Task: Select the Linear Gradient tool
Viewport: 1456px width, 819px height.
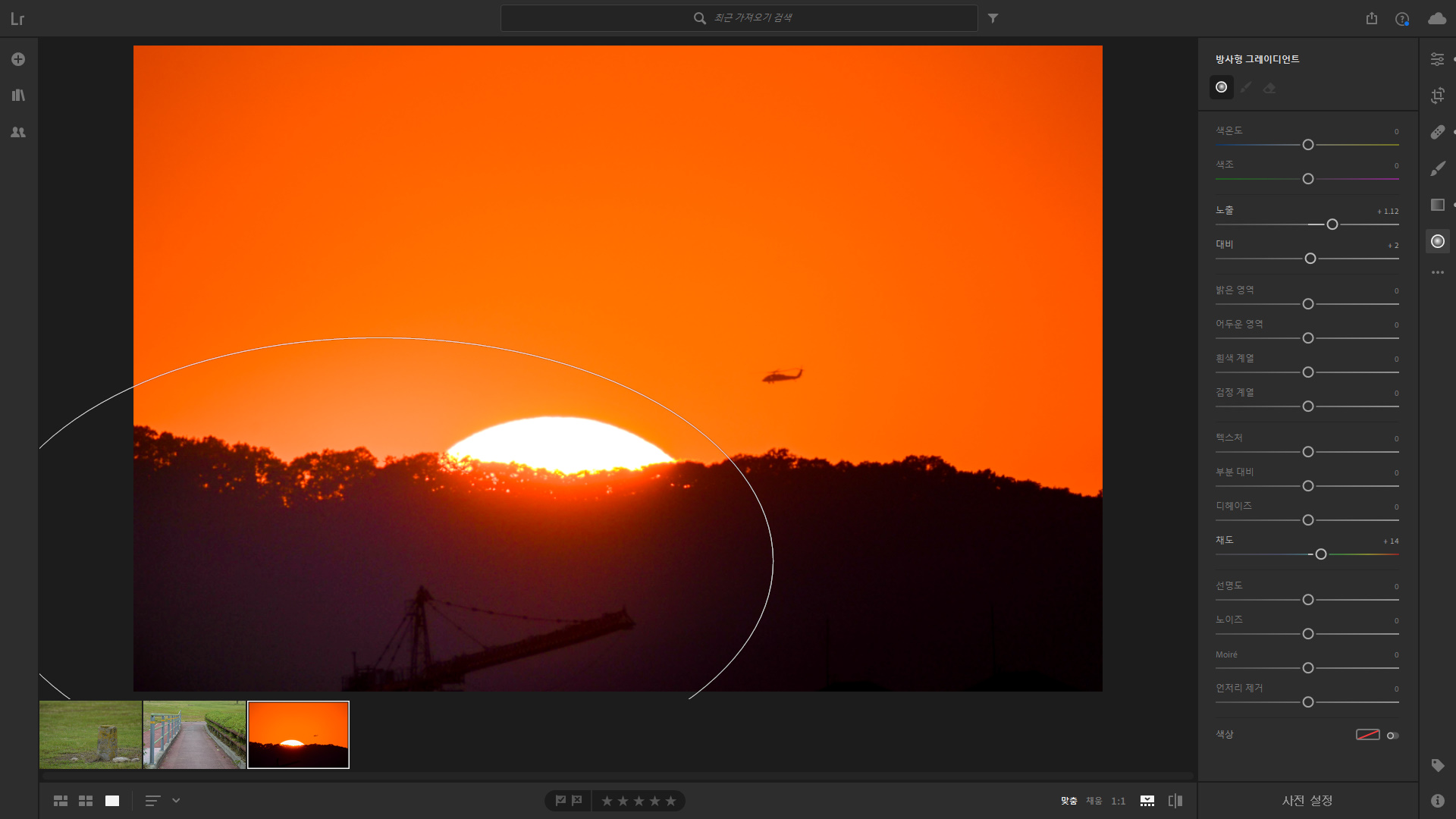Action: coord(1437,205)
